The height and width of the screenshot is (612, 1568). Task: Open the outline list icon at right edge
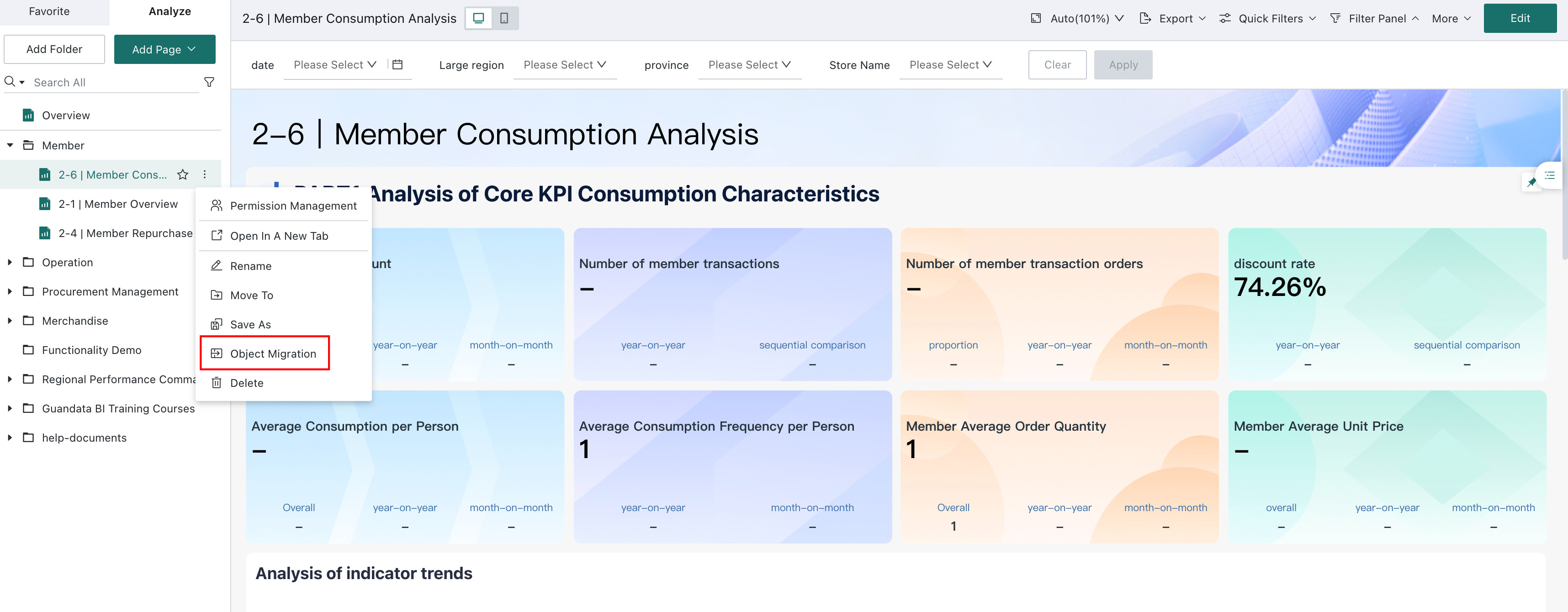(x=1550, y=175)
